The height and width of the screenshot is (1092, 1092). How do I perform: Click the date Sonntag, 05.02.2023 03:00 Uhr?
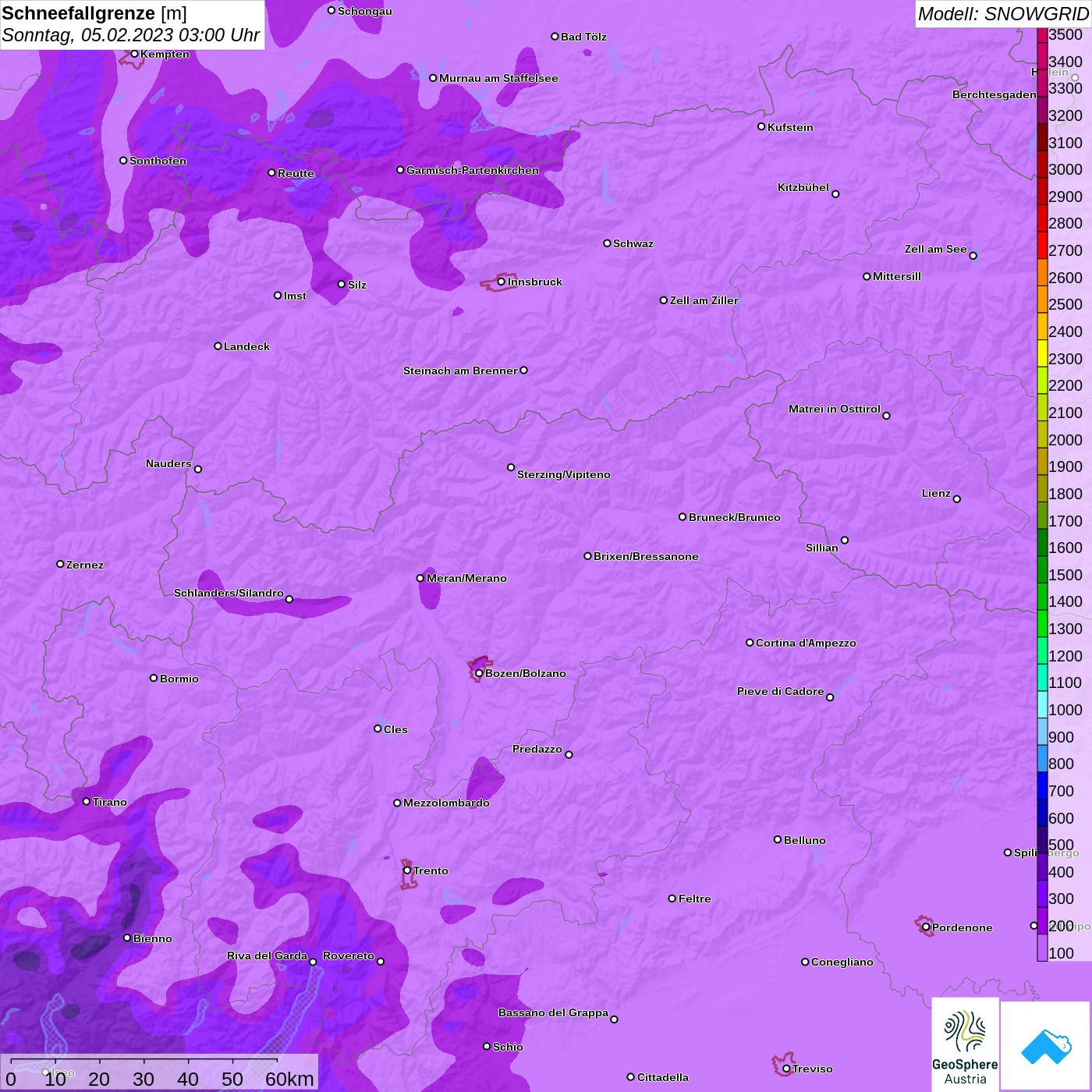131,35
